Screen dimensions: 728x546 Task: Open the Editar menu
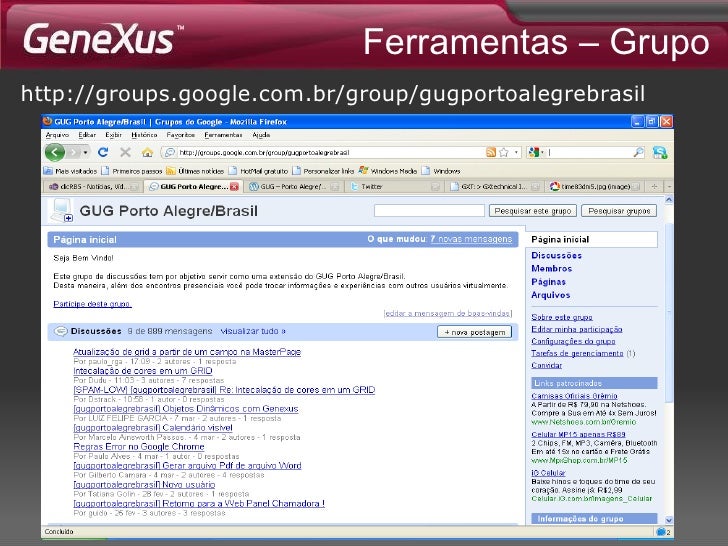87,135
